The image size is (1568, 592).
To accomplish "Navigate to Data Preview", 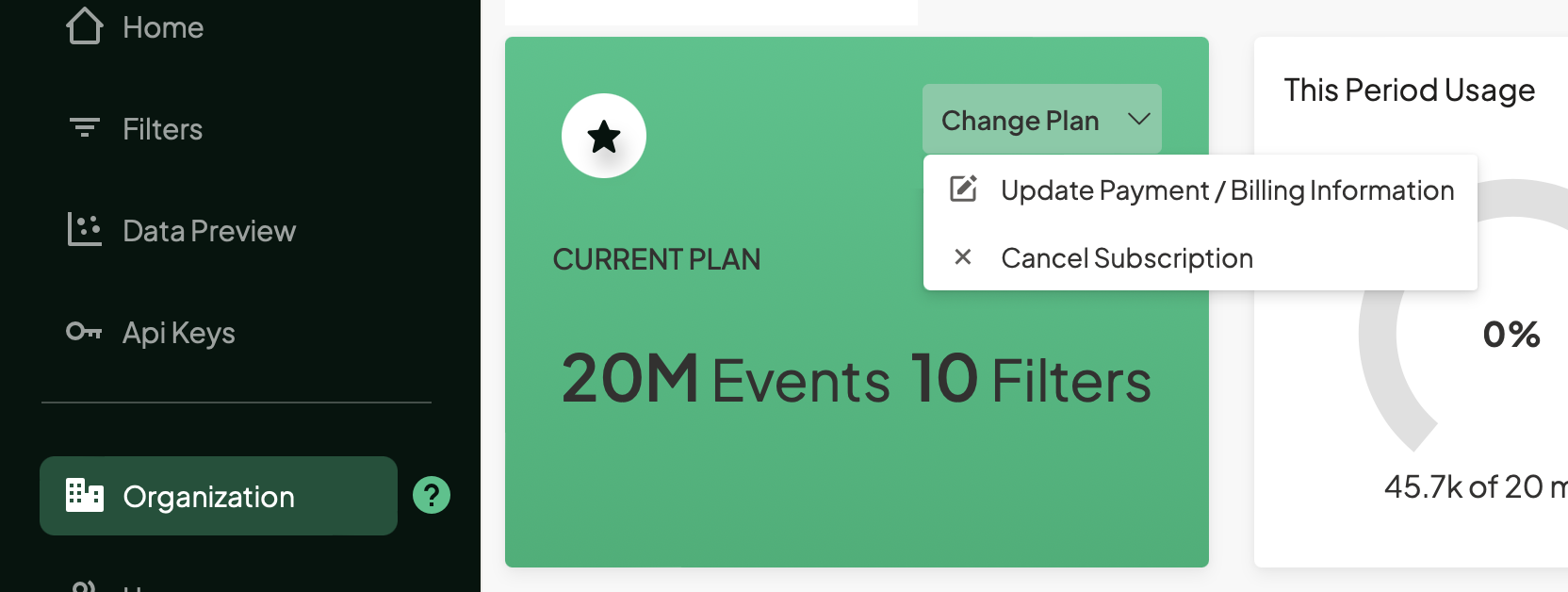I will (208, 231).
